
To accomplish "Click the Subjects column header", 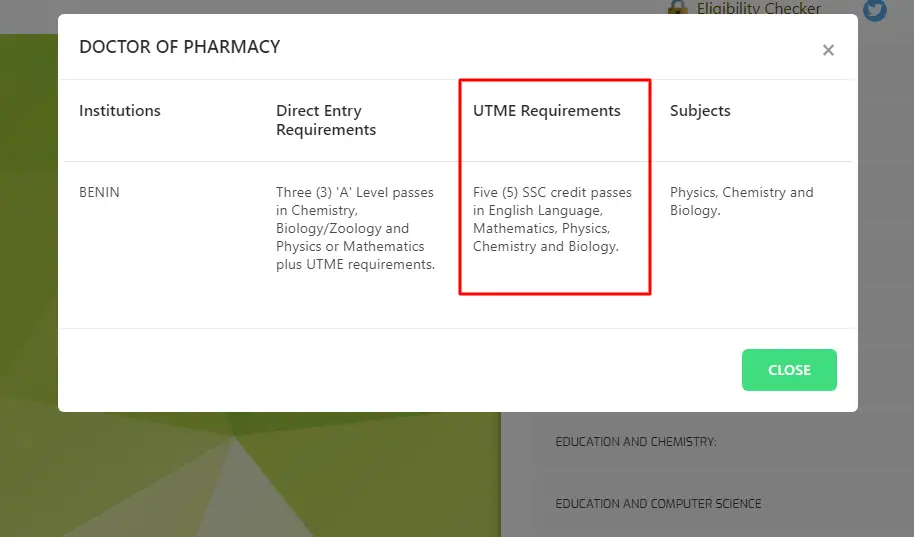I will (x=699, y=110).
